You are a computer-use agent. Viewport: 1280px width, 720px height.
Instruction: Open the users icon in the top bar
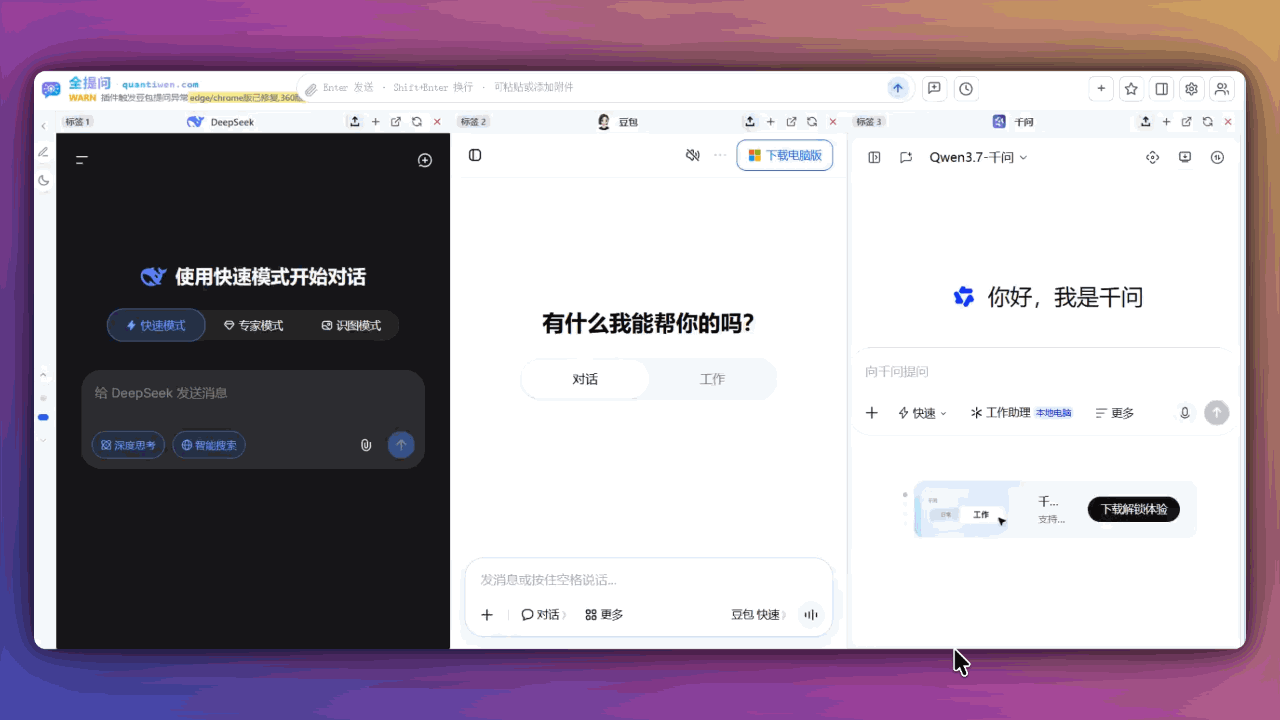point(1221,88)
